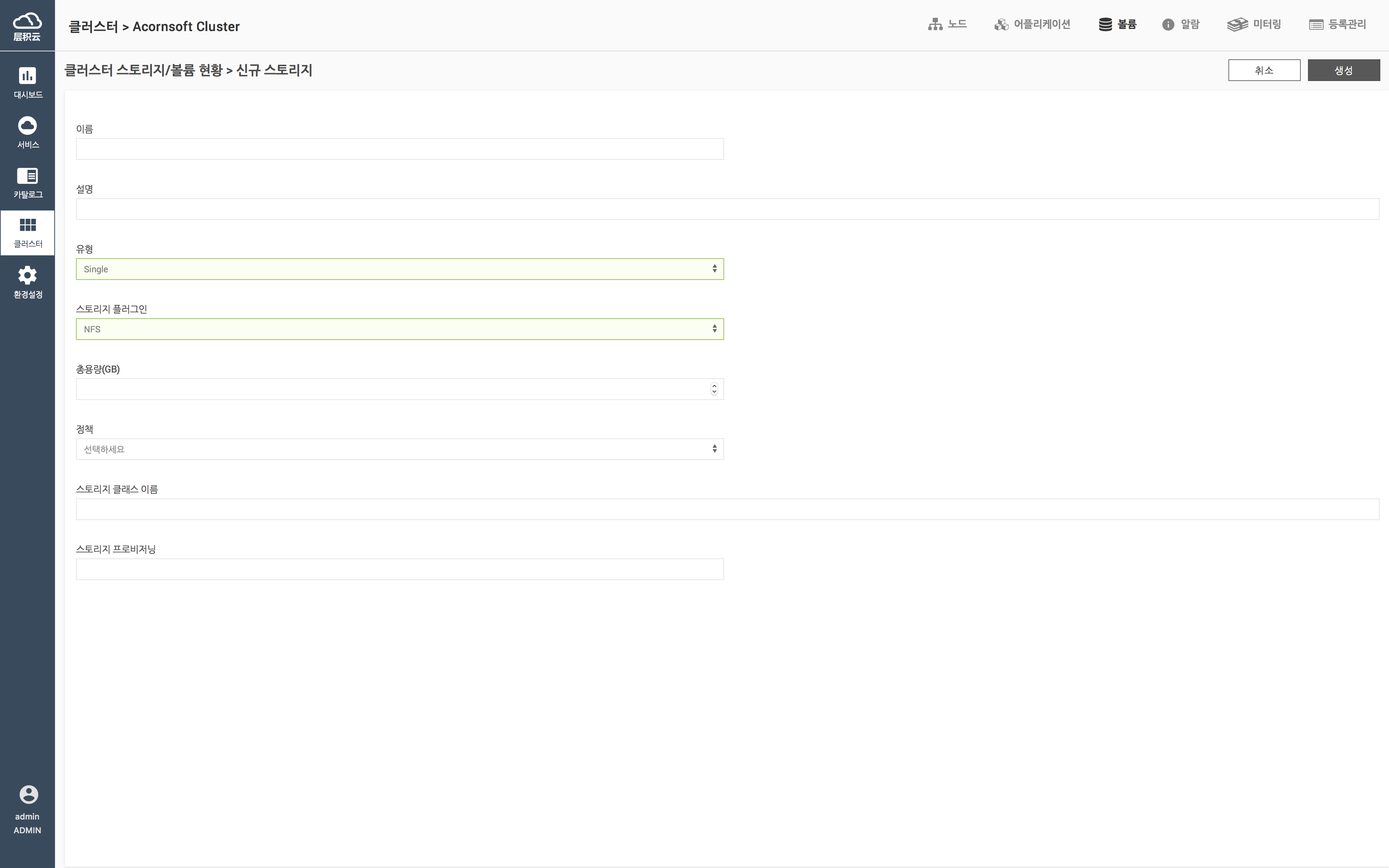Select the 클러스터 grid icon

tap(27, 225)
